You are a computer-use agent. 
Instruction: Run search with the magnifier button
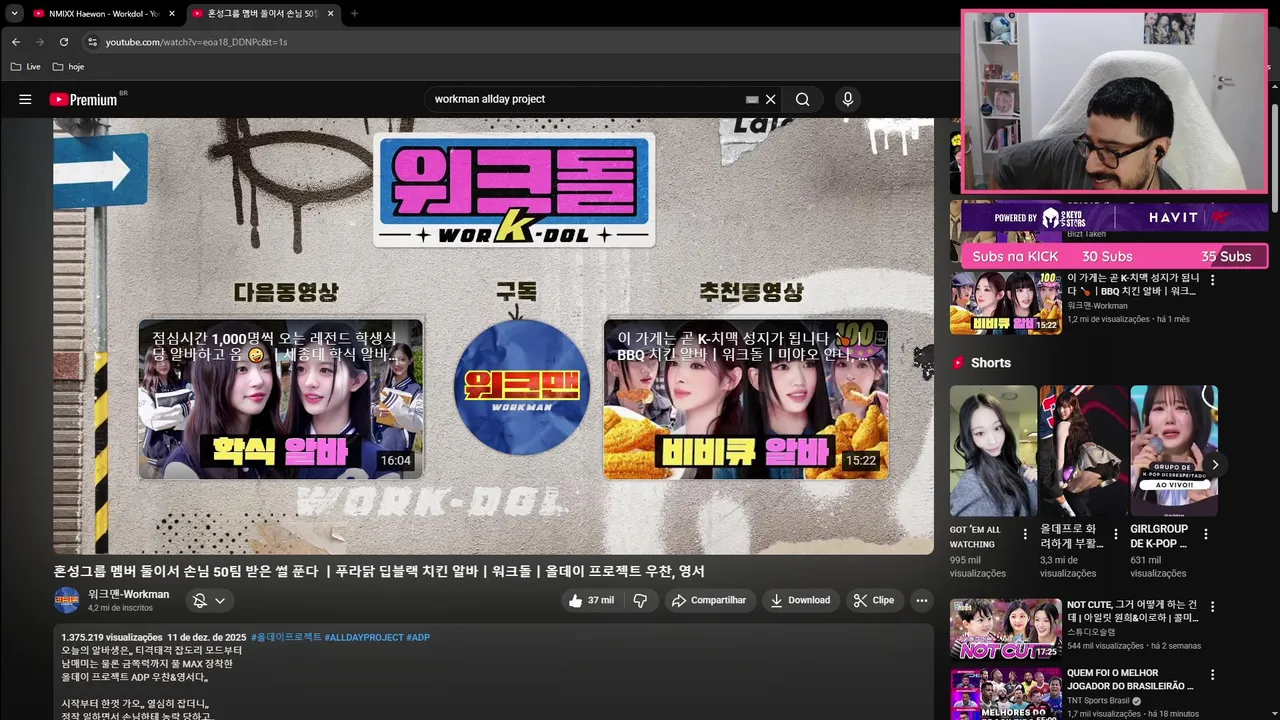click(x=802, y=99)
